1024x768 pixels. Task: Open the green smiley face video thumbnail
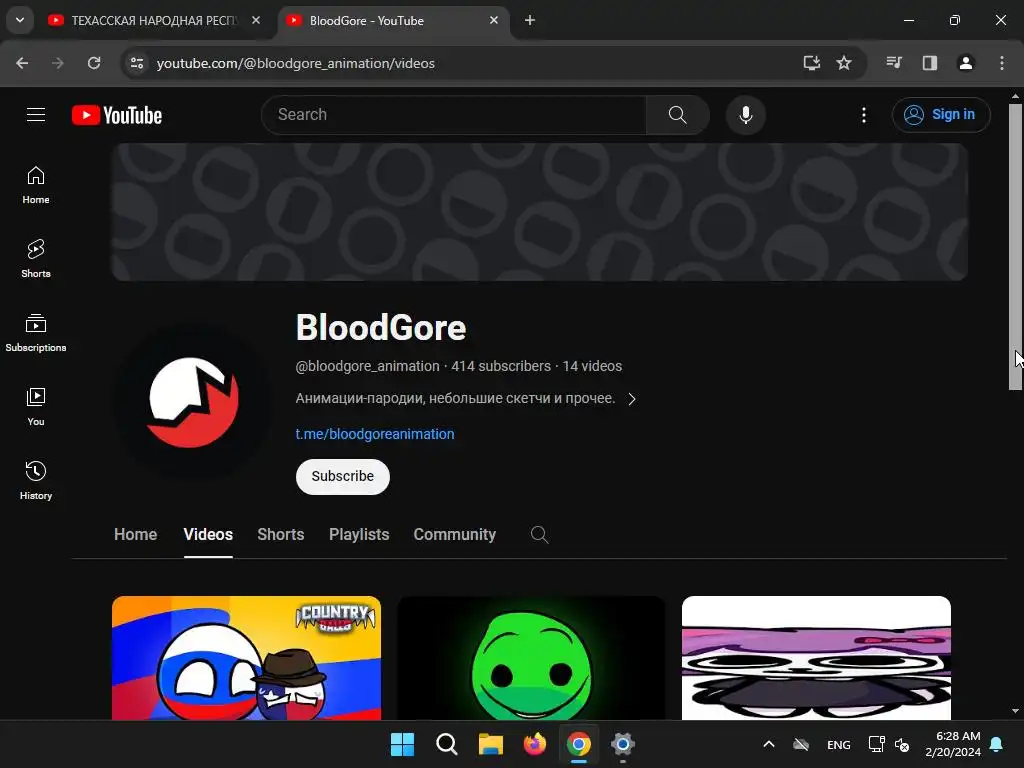click(x=531, y=658)
